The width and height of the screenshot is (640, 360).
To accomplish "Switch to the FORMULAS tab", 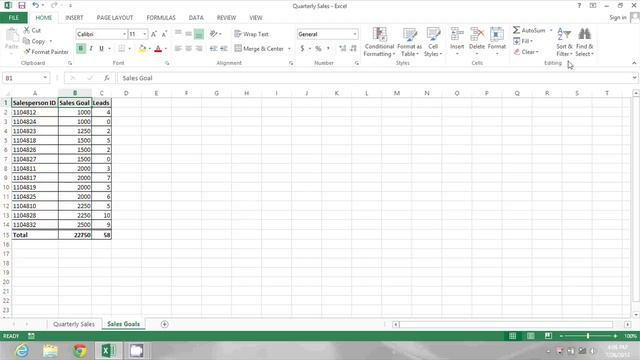I will [x=161, y=18].
